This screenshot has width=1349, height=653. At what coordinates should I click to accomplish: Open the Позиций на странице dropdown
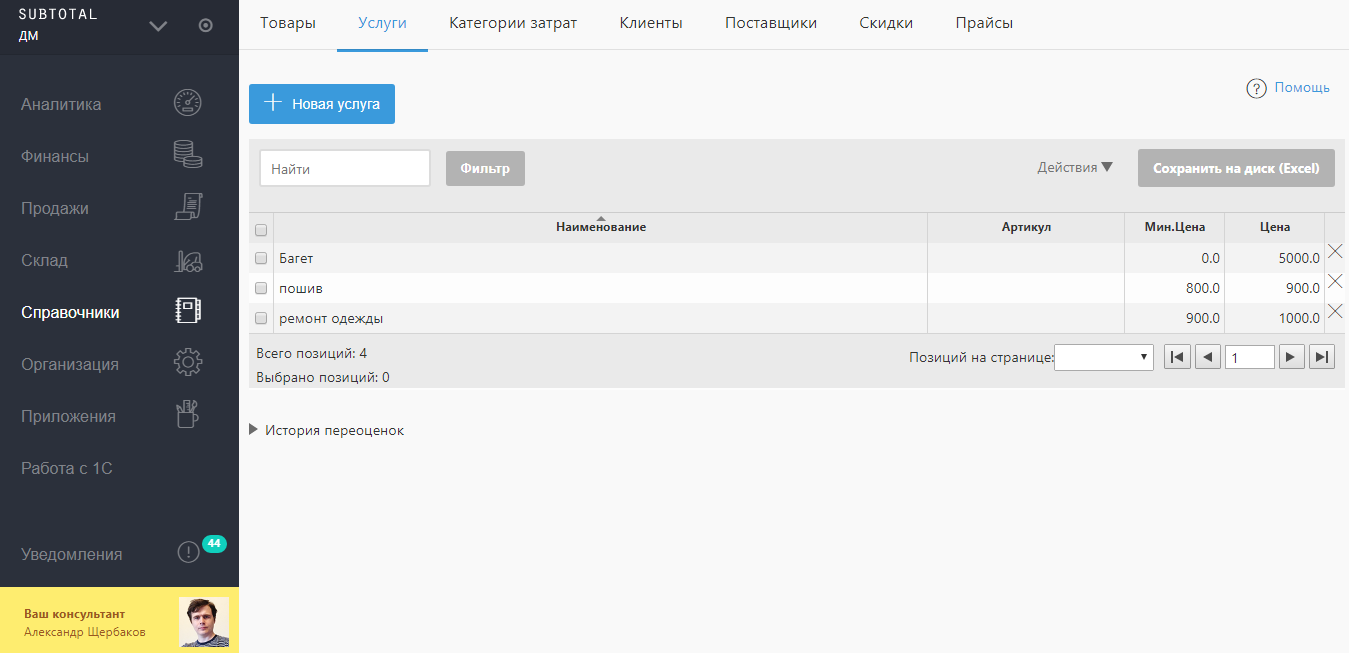point(1104,357)
